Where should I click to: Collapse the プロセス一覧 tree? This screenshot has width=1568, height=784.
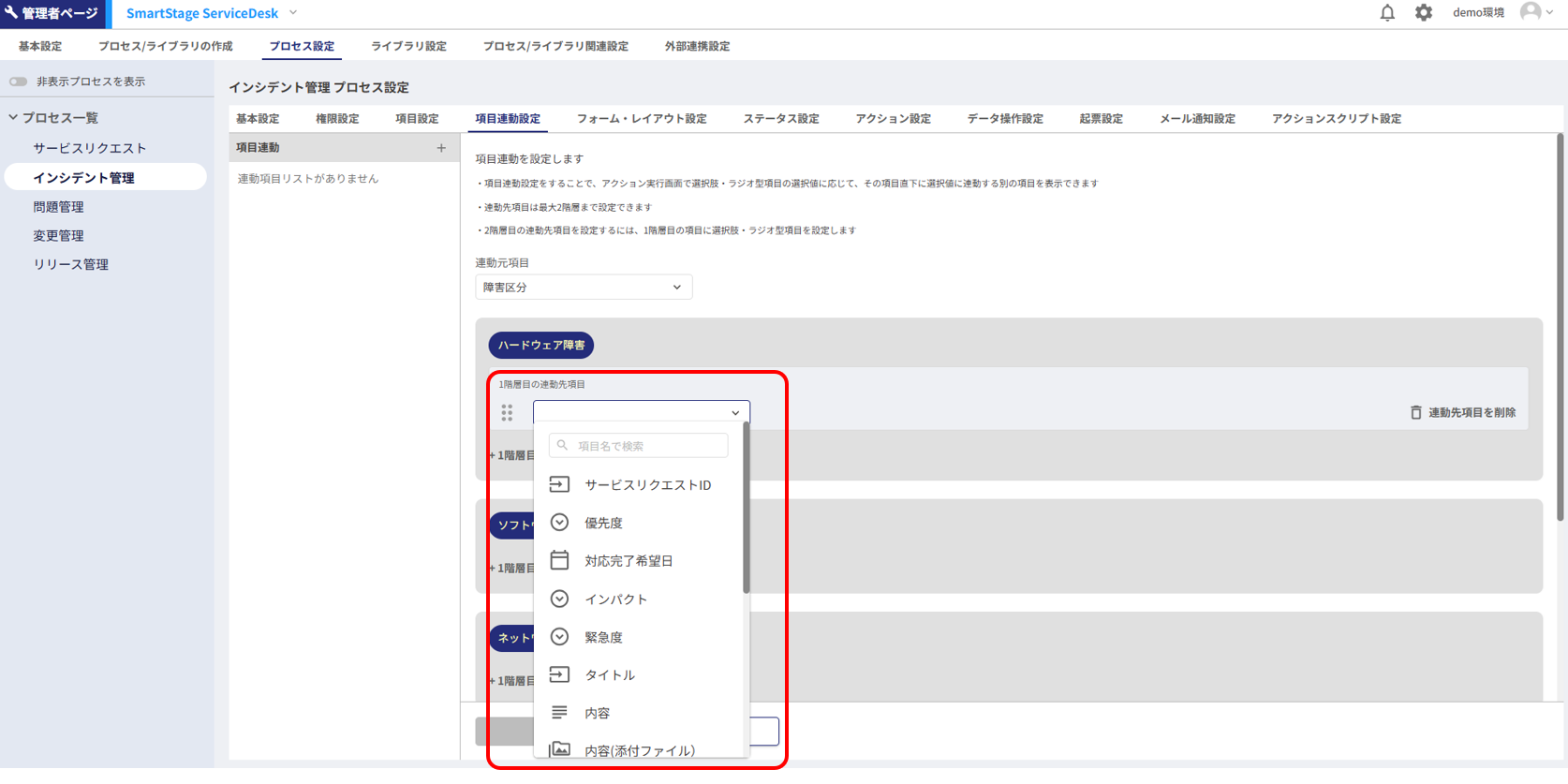[13, 118]
